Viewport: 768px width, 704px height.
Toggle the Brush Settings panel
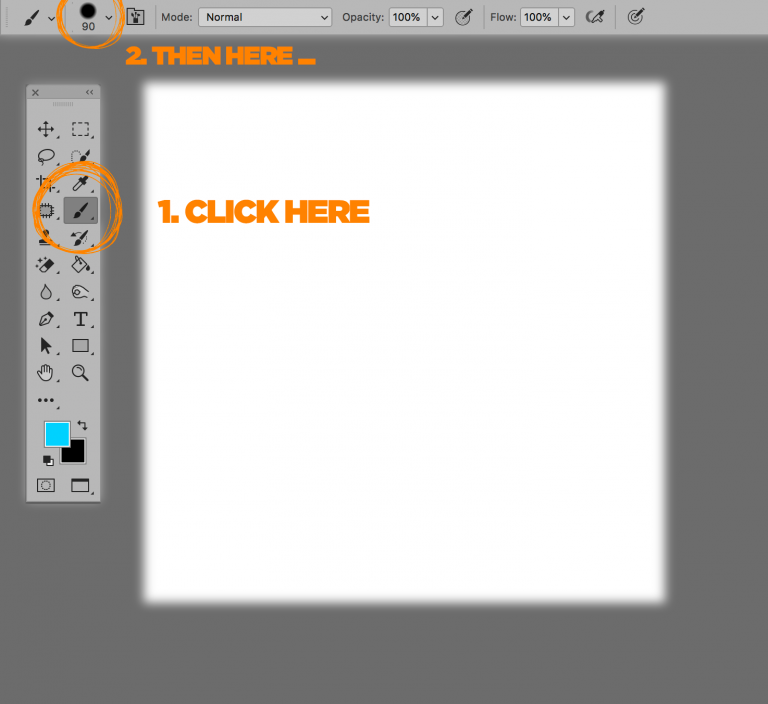tap(135, 17)
